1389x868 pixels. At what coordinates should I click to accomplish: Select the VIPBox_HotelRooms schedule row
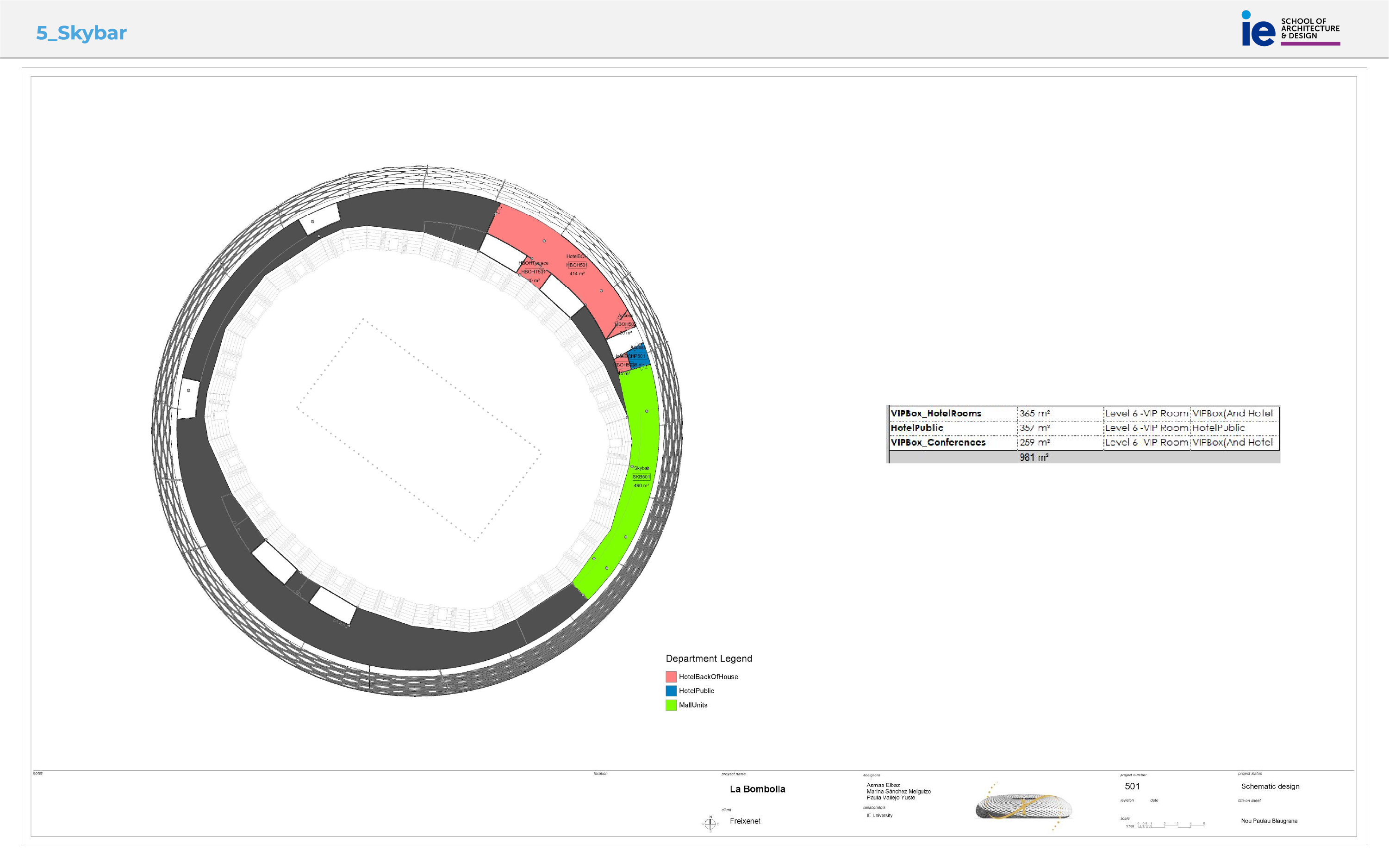935,413
